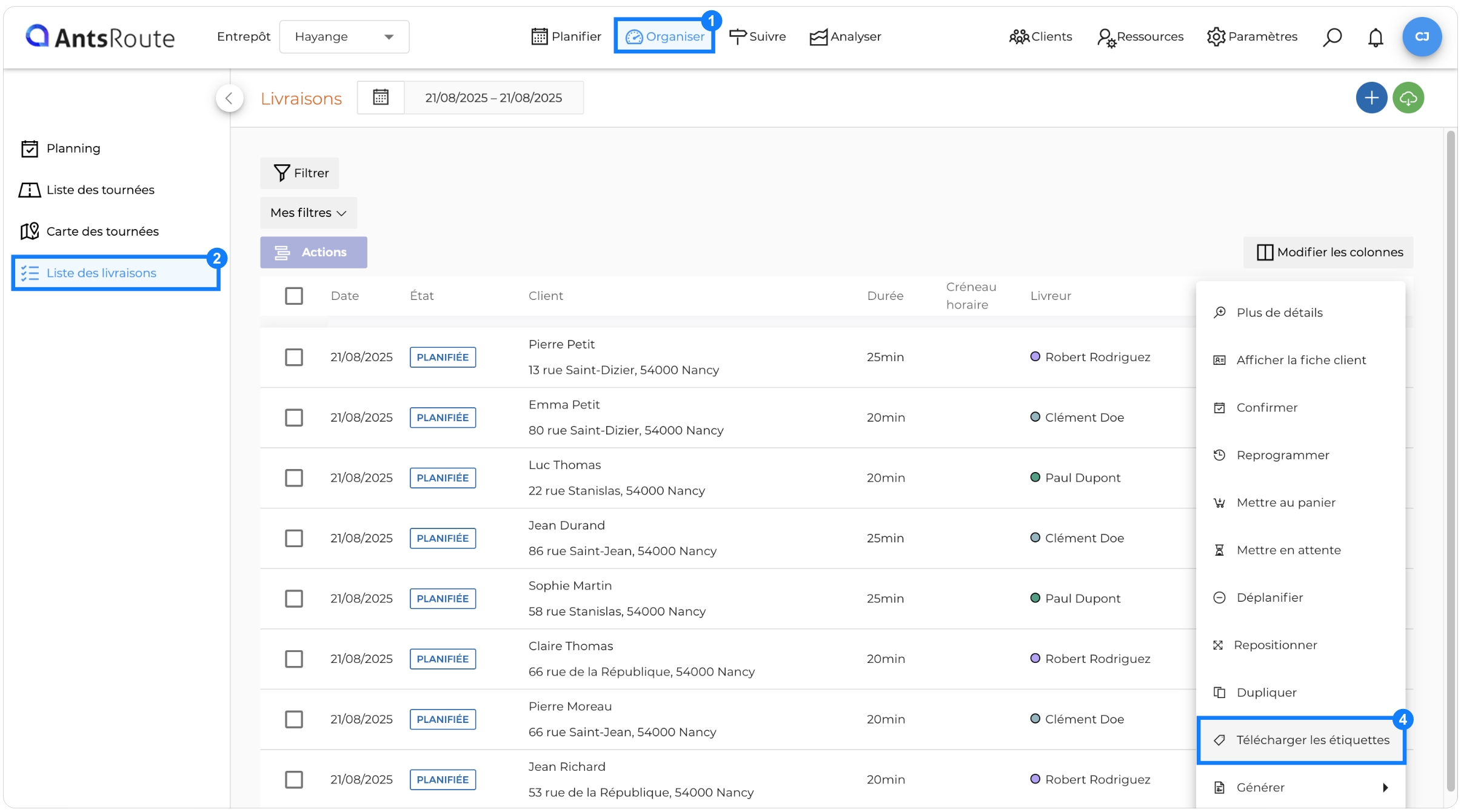Sort by the Client column header

546,296
